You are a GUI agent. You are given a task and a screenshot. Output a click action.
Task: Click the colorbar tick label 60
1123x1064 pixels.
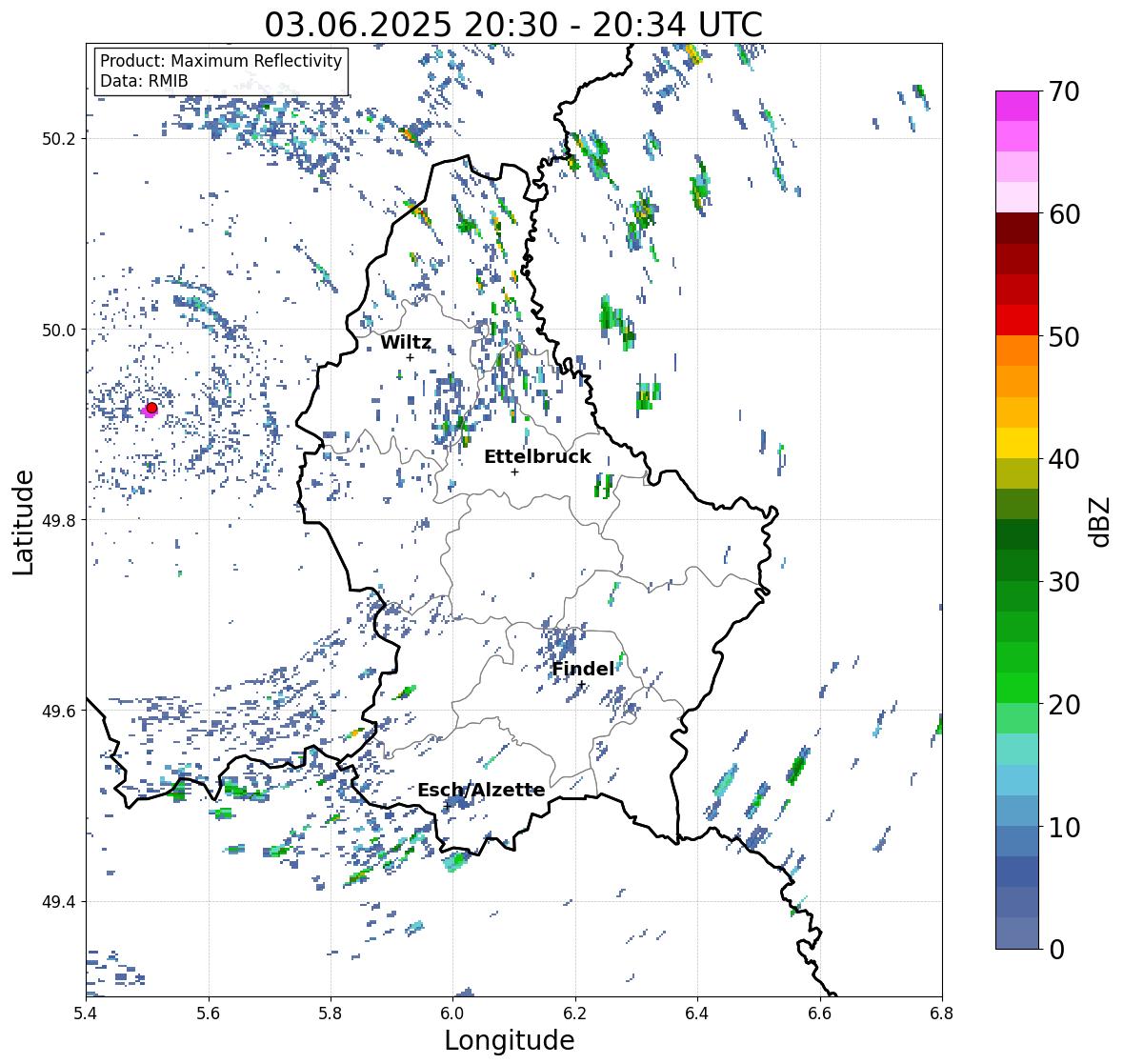pos(1064,214)
